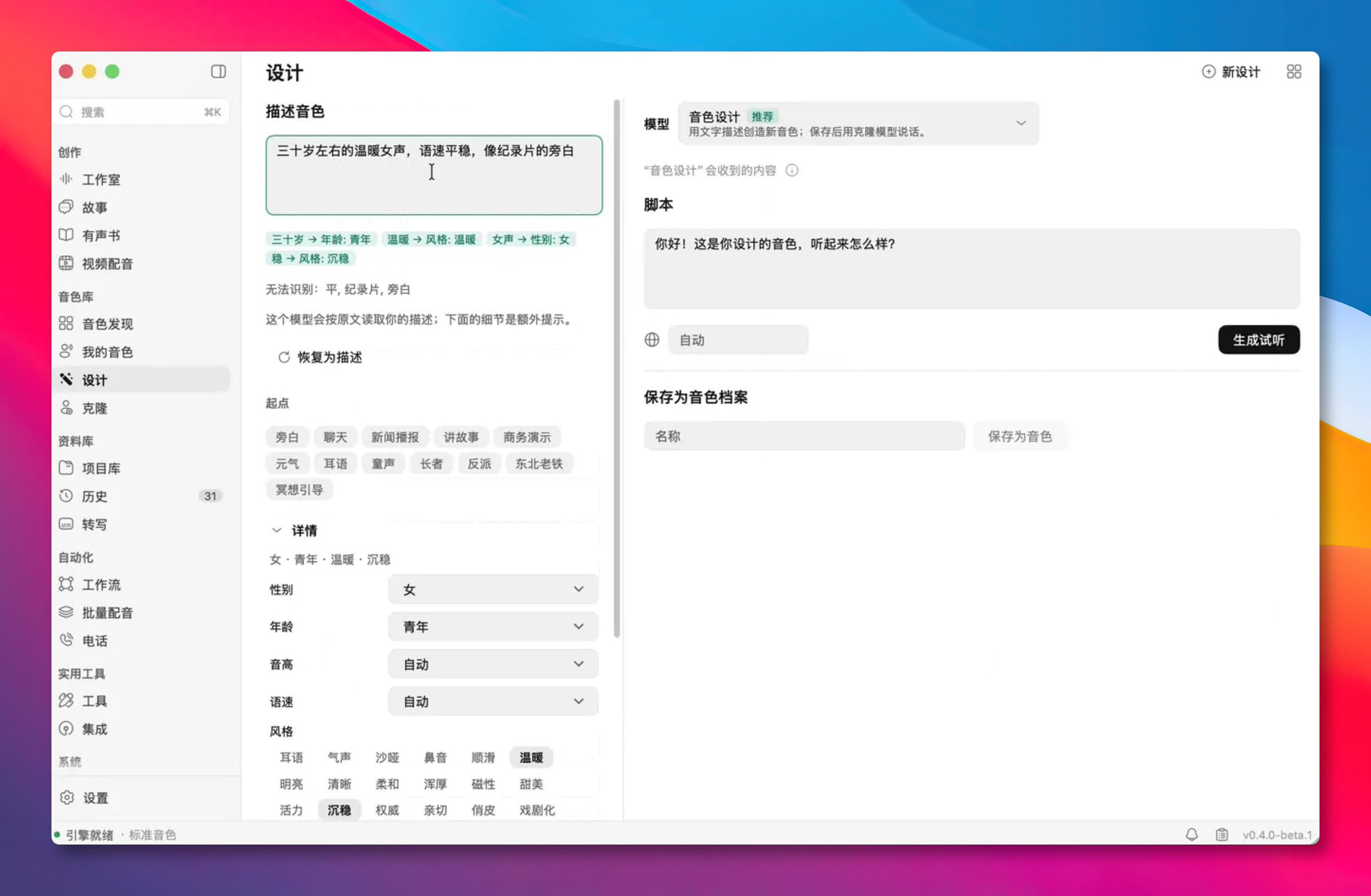
Task: Open 故事 in the sidebar
Action: point(94,207)
